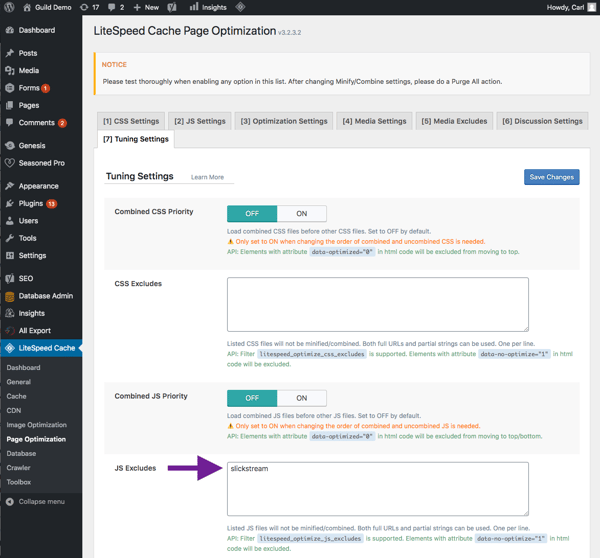The height and width of the screenshot is (558, 600).
Task: Open the [2] JS Settings tab
Action: pyautogui.click(x=200, y=121)
